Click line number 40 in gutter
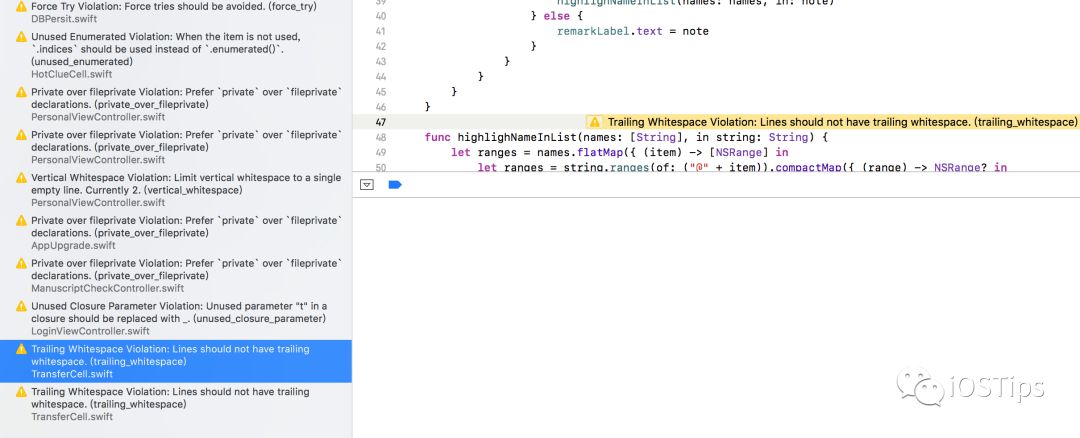 pos(380,17)
